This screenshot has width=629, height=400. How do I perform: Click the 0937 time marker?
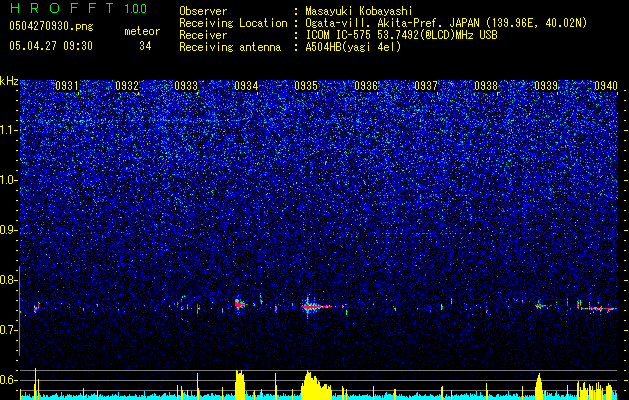coord(426,86)
